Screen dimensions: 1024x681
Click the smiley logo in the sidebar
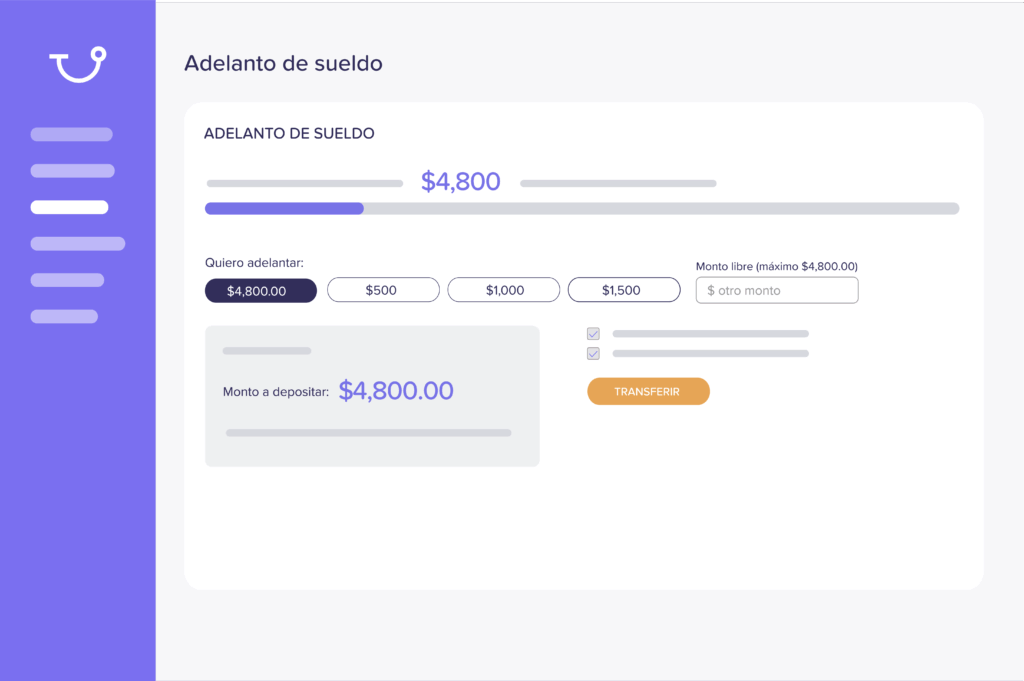point(78,64)
